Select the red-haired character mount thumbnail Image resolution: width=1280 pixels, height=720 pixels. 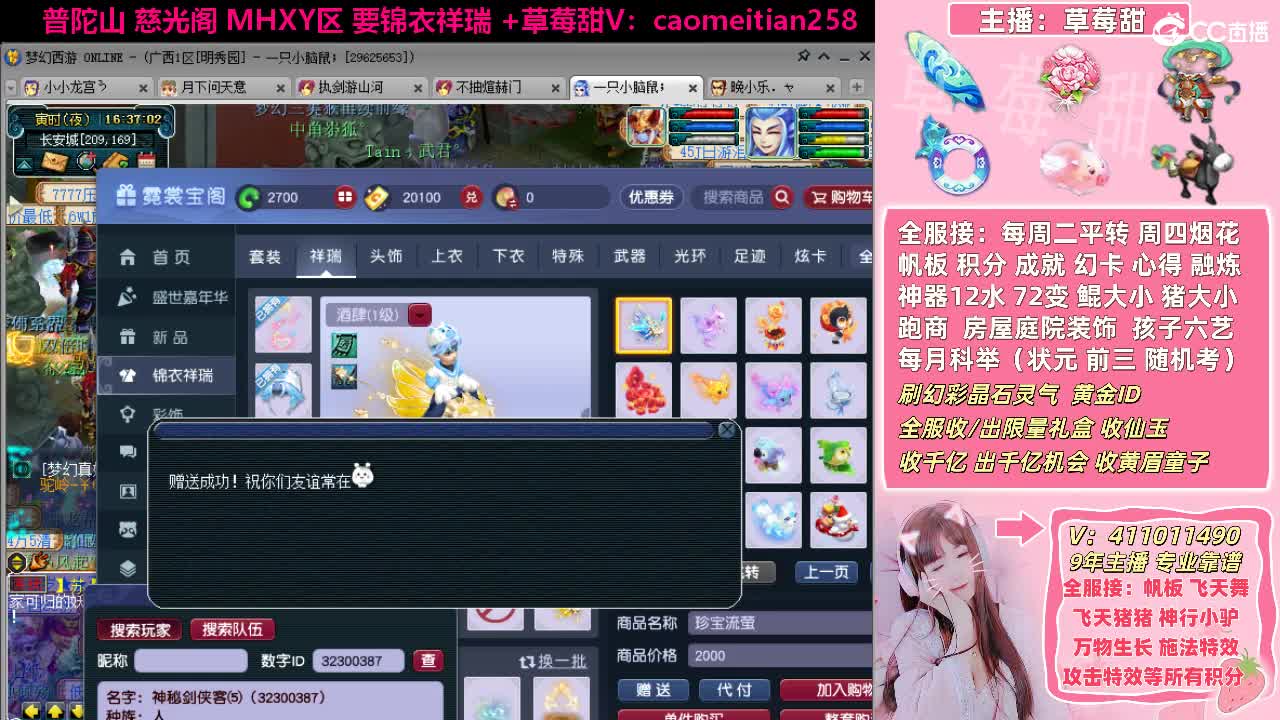click(x=838, y=325)
